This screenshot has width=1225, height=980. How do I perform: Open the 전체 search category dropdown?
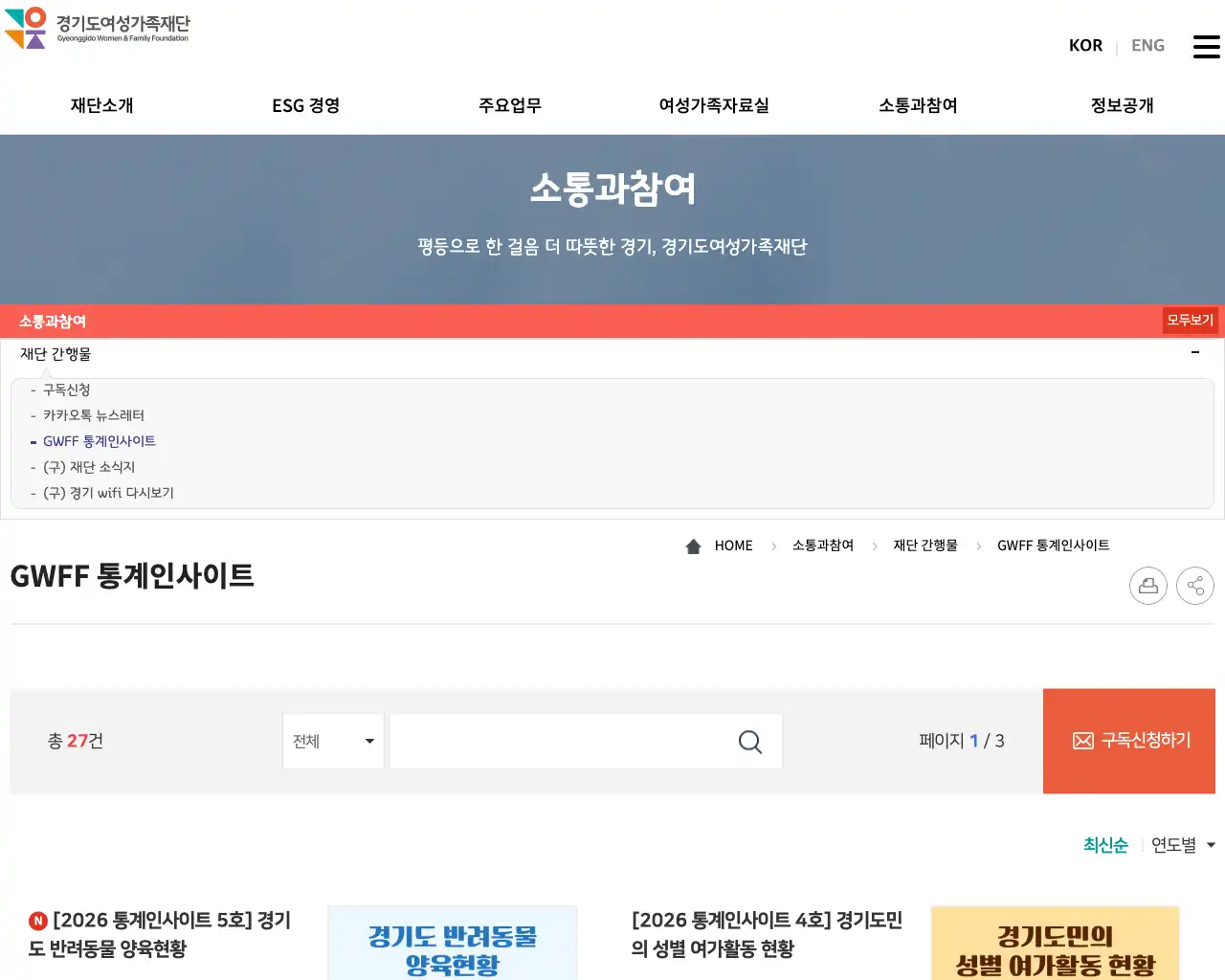333,741
